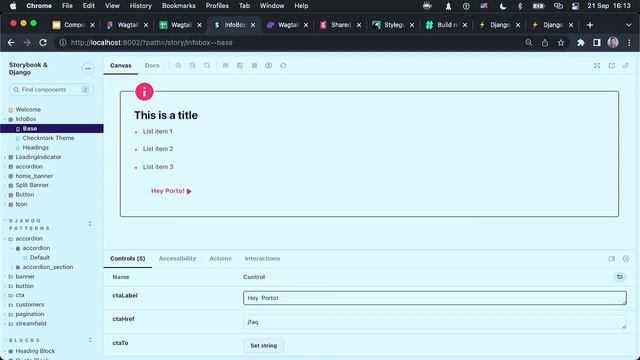
Task: Open the Headings story
Action: point(35,147)
